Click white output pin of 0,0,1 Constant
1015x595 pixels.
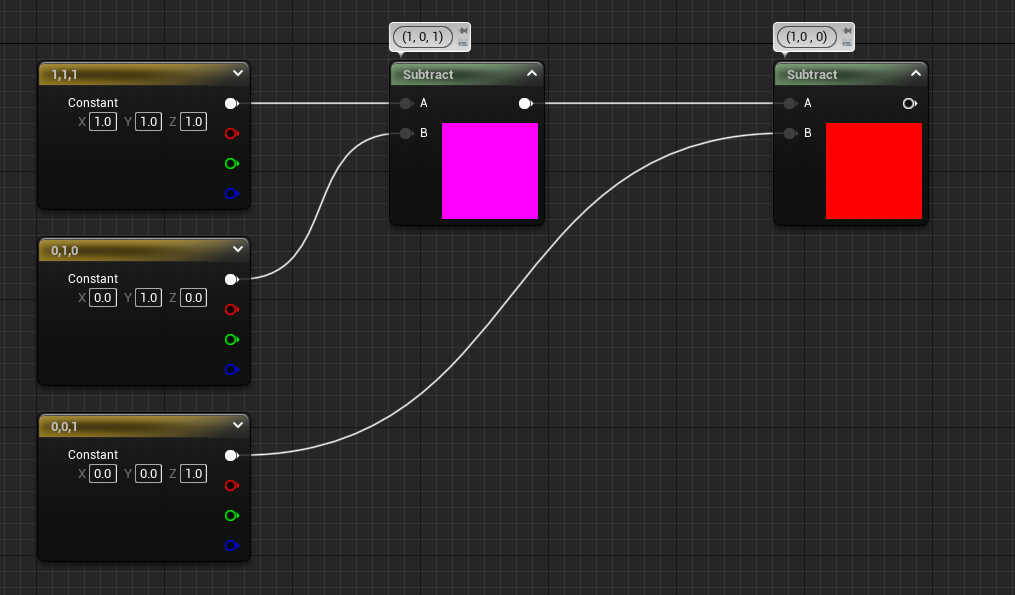231,455
